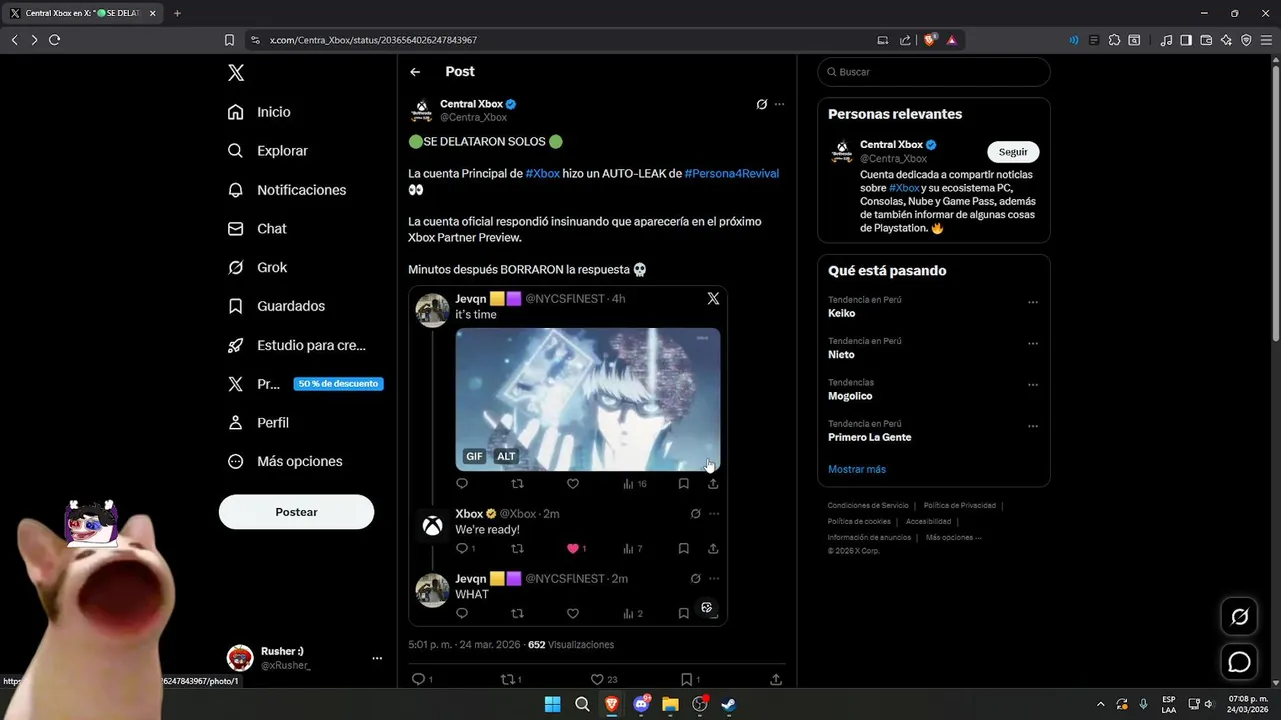The image size is (1281, 720).
Task: Open options menu on Xbox reply tweet
Action: pyautogui.click(x=714, y=514)
